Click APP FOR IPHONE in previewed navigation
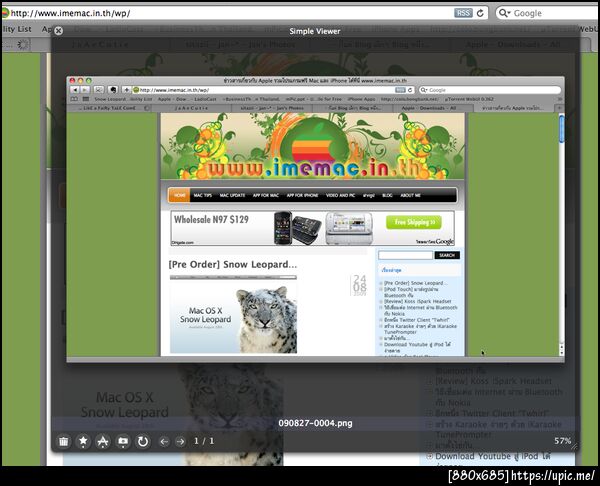The width and height of the screenshot is (600, 486). (x=302, y=195)
